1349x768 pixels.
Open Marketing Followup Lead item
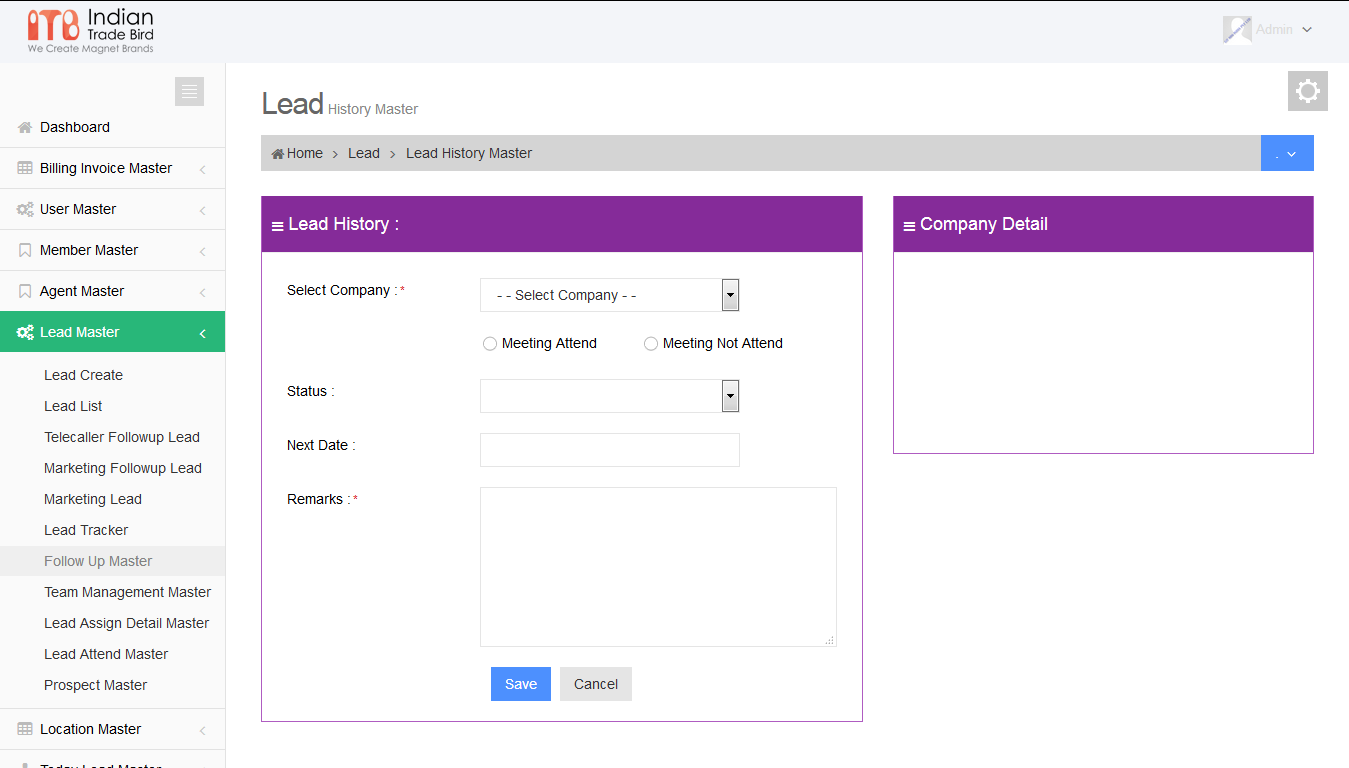123,468
